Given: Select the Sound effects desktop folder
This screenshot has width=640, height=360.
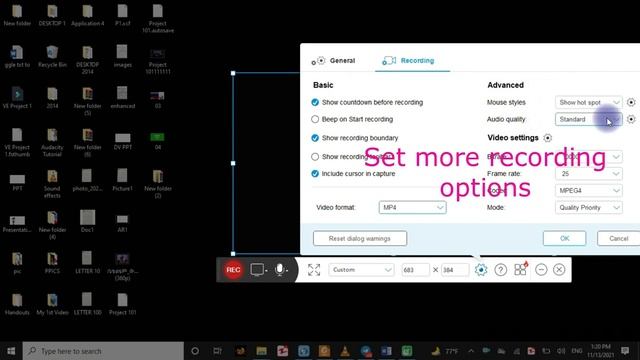Looking at the screenshot, I should pyautogui.click(x=52, y=184).
